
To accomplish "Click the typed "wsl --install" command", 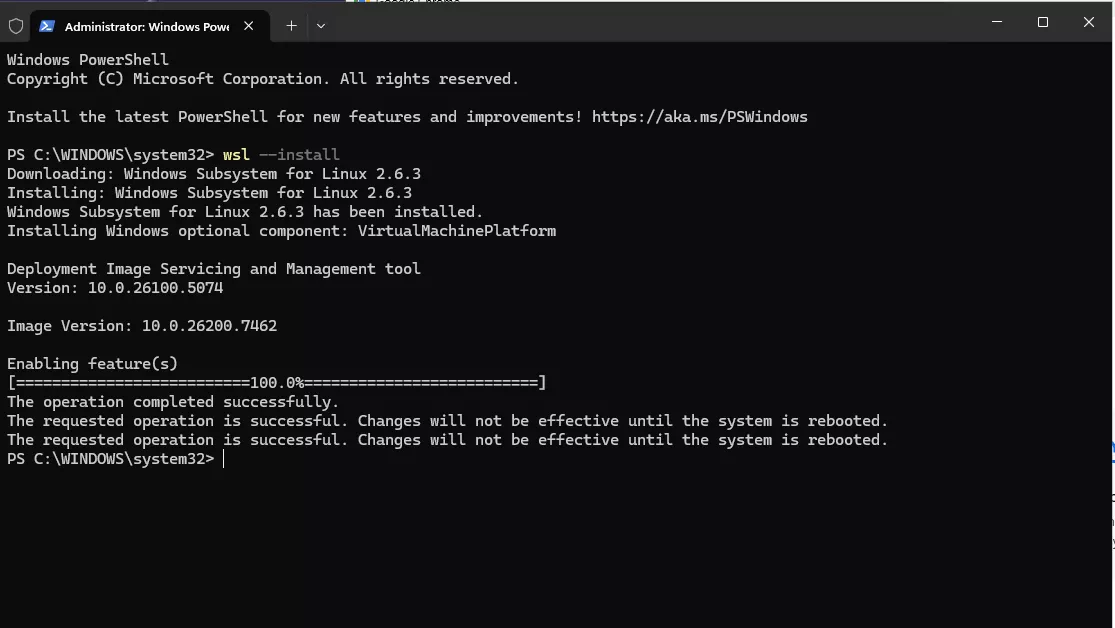I will click(281, 155).
